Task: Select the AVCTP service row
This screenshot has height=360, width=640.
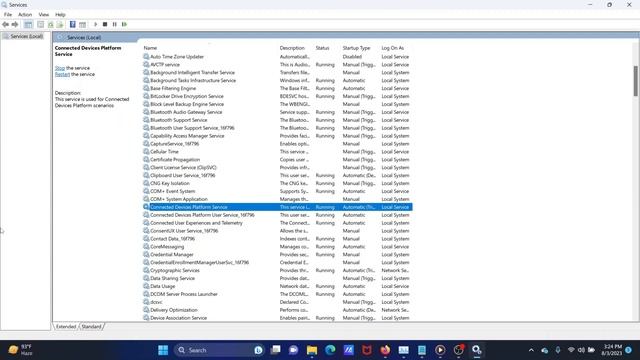Action: (x=278, y=64)
